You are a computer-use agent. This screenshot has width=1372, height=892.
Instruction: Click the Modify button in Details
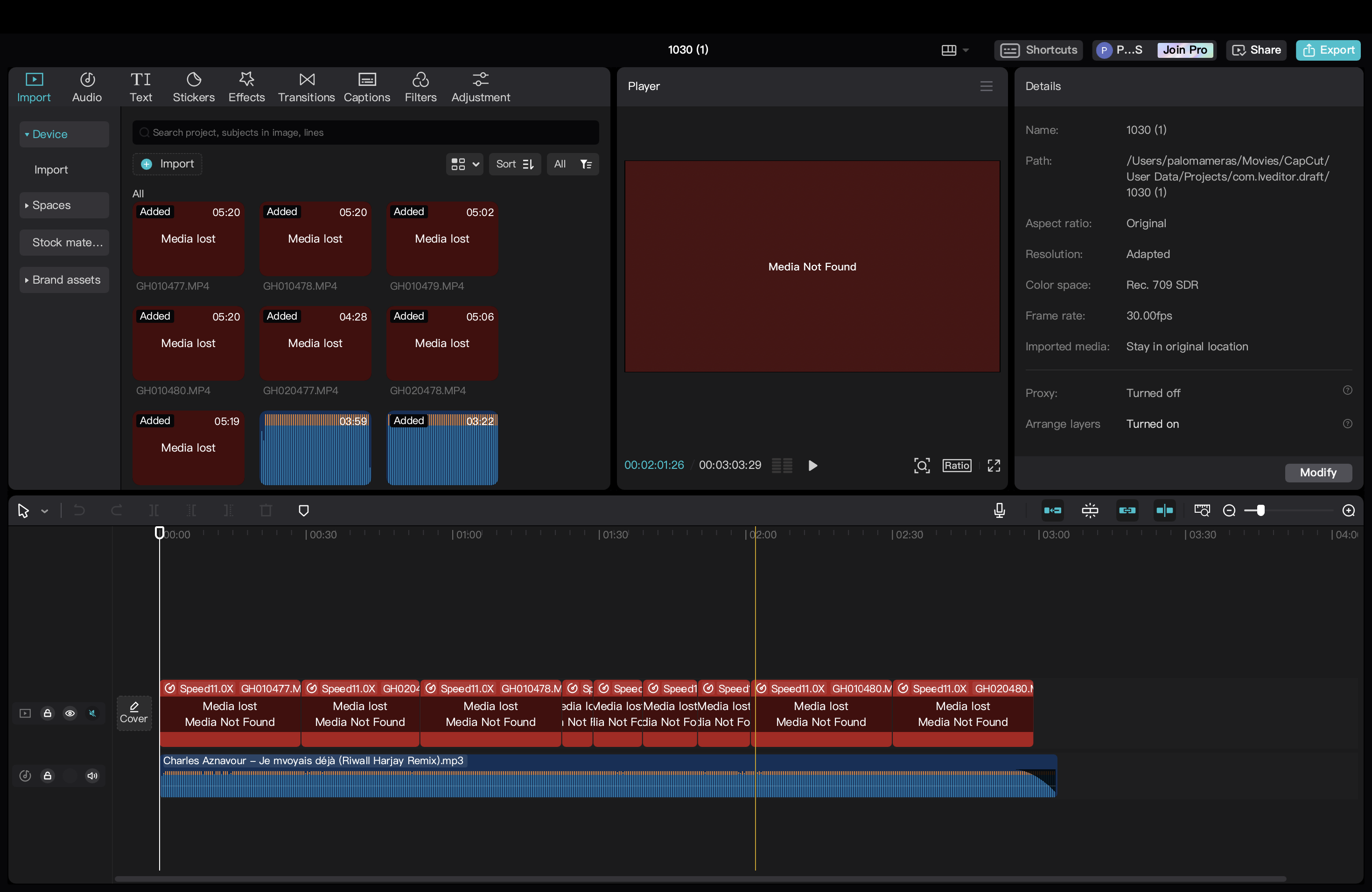(x=1318, y=473)
